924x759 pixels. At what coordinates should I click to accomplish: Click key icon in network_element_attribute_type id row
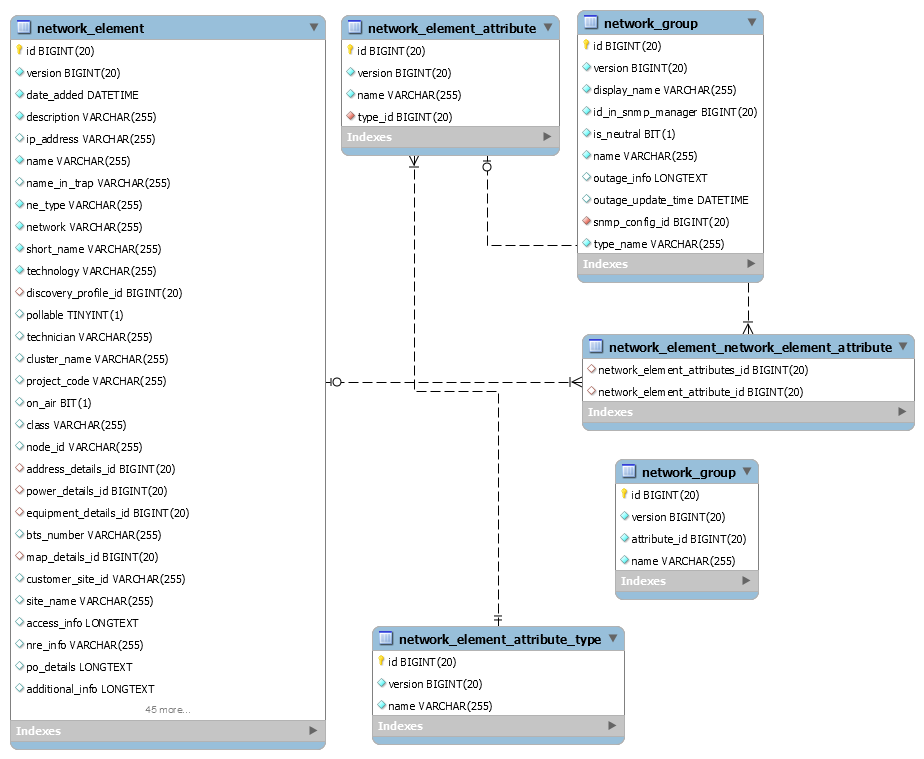point(381,661)
